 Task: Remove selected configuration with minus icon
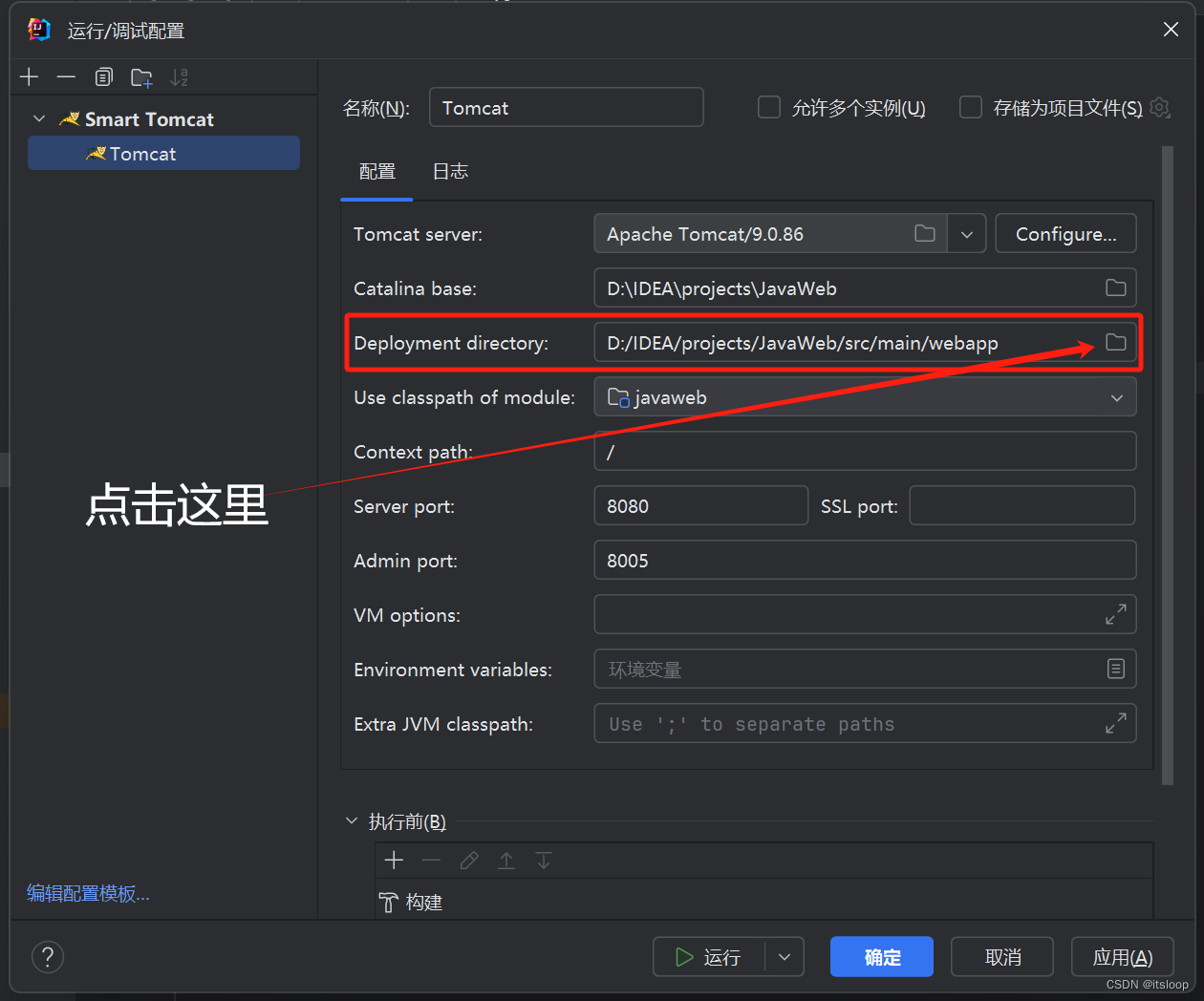point(66,77)
